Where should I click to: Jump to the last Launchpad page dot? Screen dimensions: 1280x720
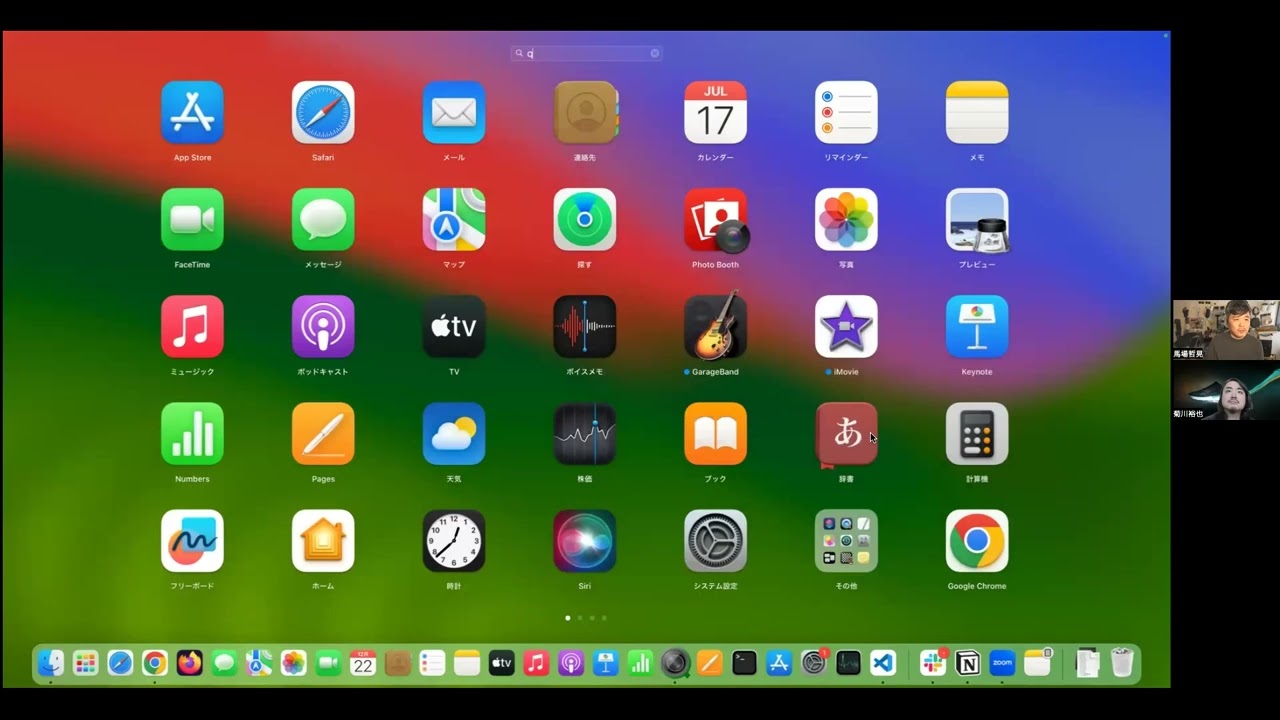tap(604, 618)
